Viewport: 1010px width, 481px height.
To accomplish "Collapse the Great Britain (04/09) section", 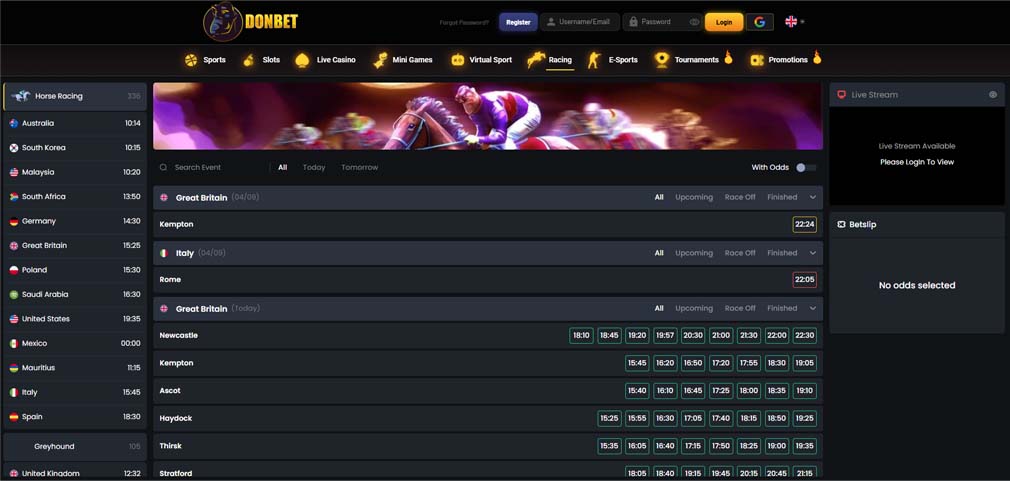I will pos(813,198).
